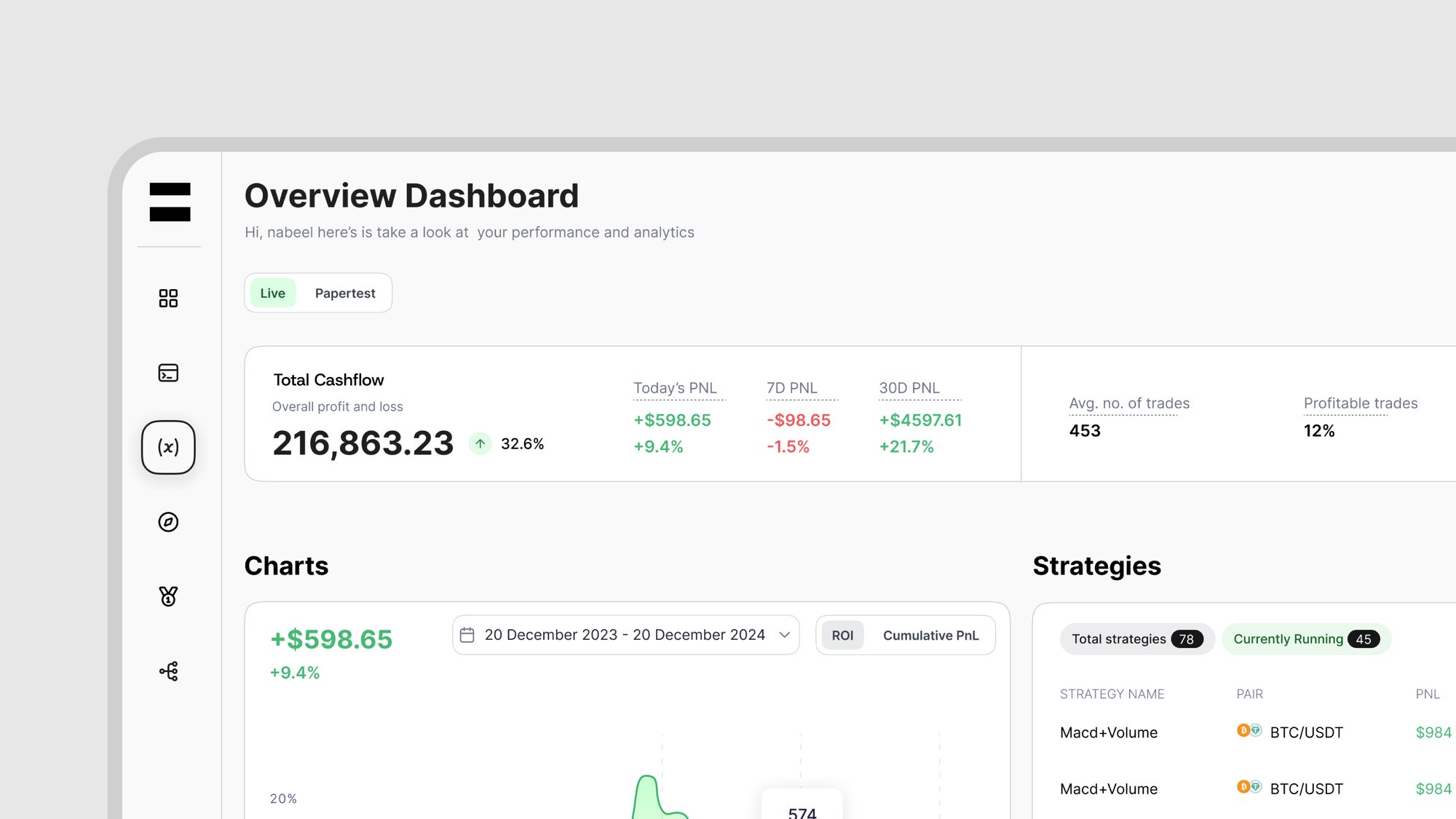Filter by Currently Running 45
The width and height of the screenshot is (1456, 819).
pyautogui.click(x=1307, y=639)
